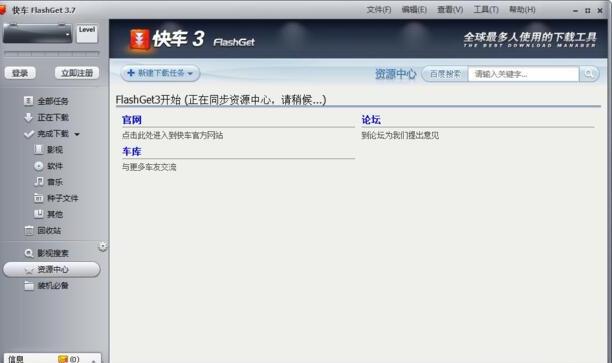612x363 pixels.
Task: Open the 查看(V) menu
Action: (450, 10)
